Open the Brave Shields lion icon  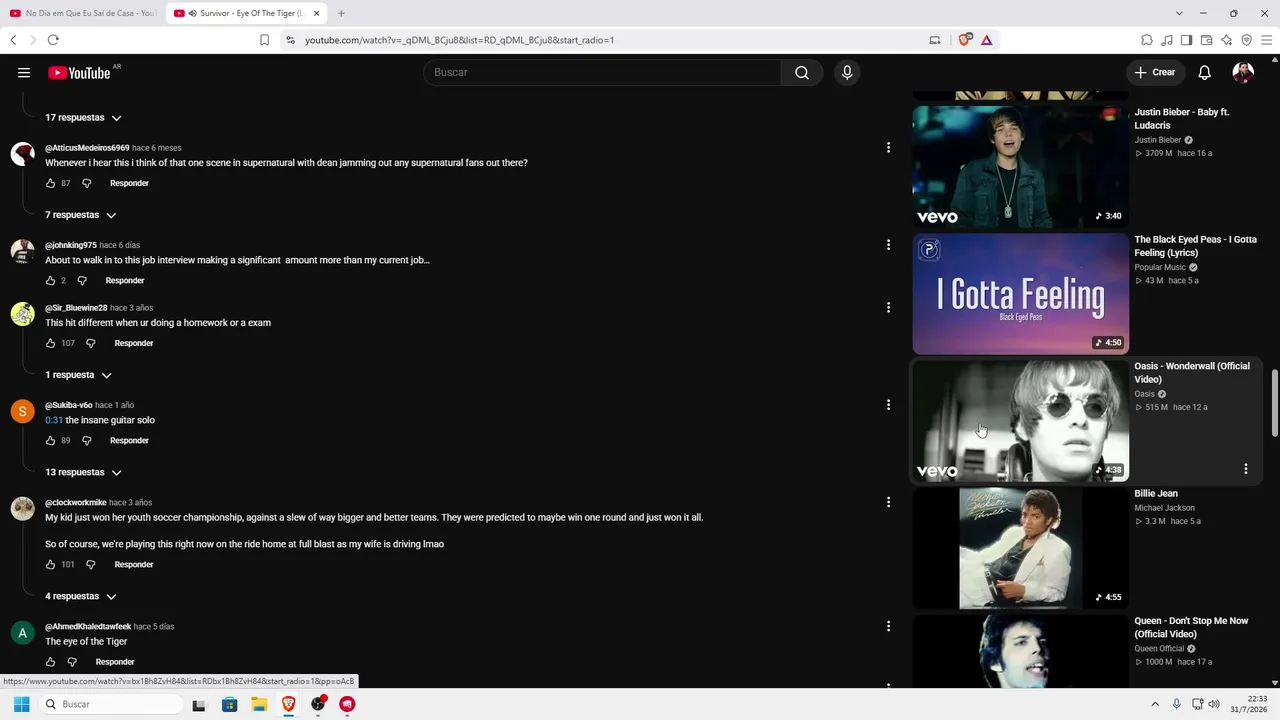coord(964,40)
